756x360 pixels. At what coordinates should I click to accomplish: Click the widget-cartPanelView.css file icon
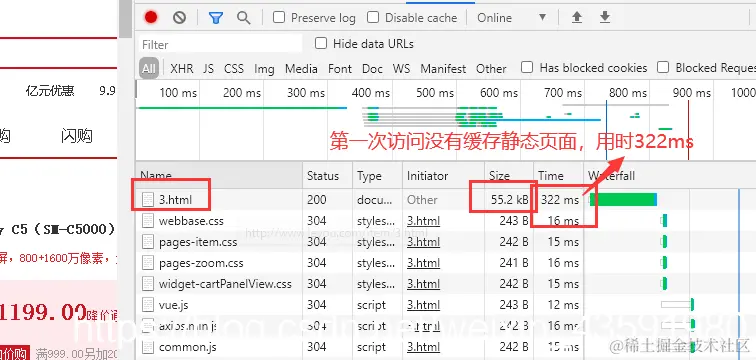click(x=148, y=284)
